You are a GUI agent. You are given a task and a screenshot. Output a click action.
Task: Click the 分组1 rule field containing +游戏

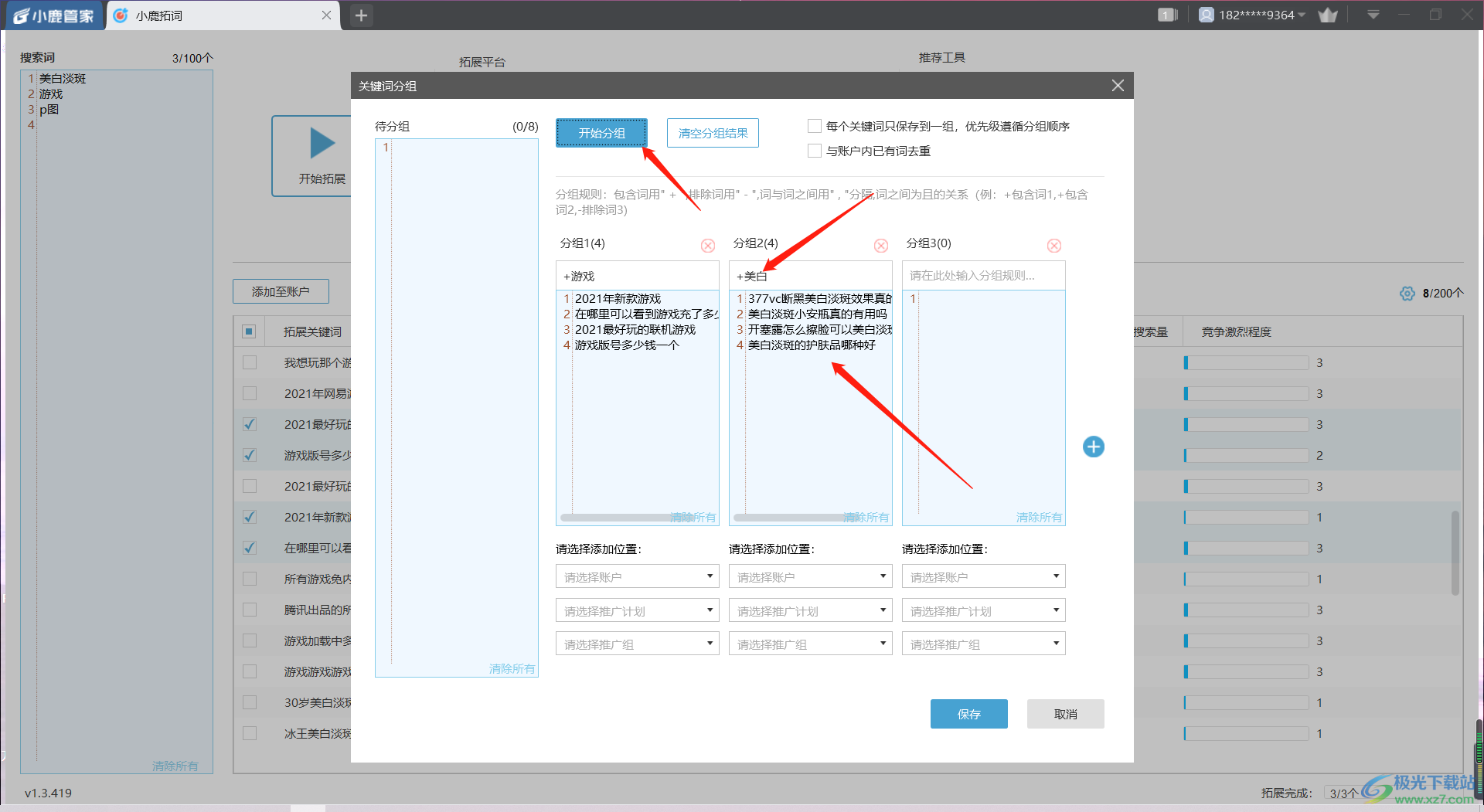(637, 276)
